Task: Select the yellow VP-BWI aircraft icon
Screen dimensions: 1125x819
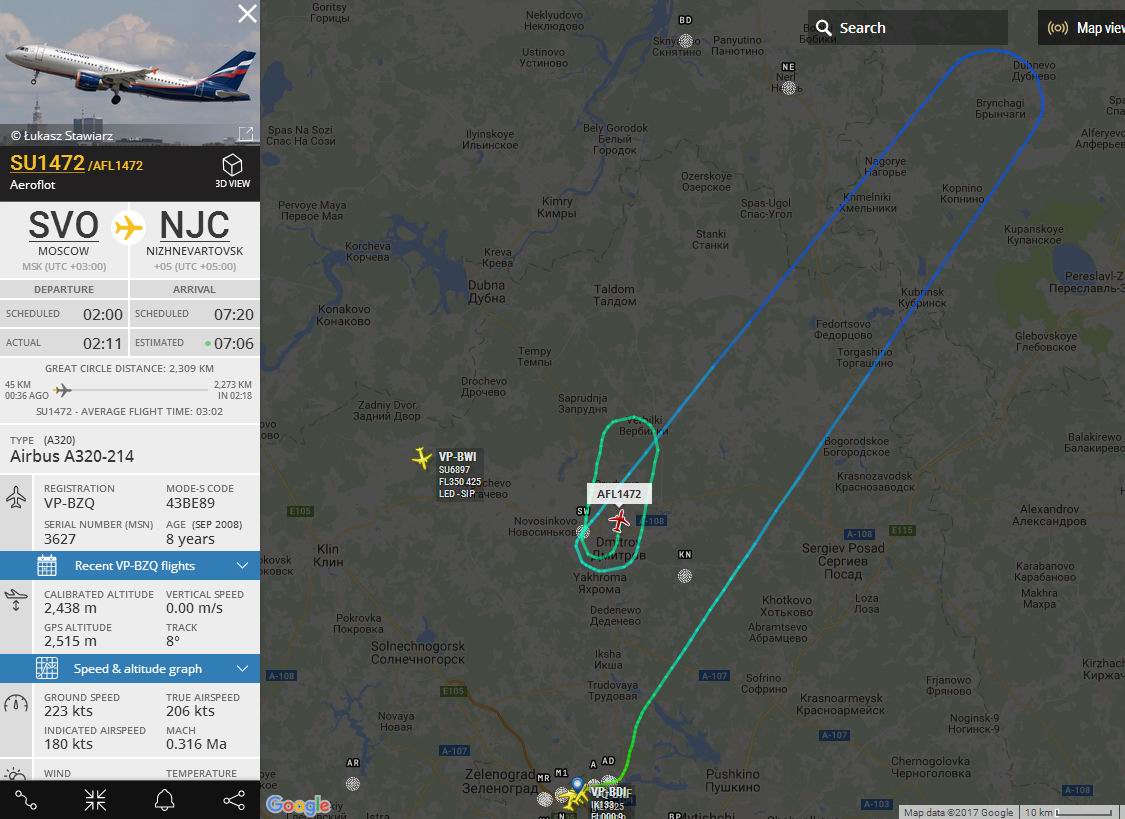Action: [422, 458]
